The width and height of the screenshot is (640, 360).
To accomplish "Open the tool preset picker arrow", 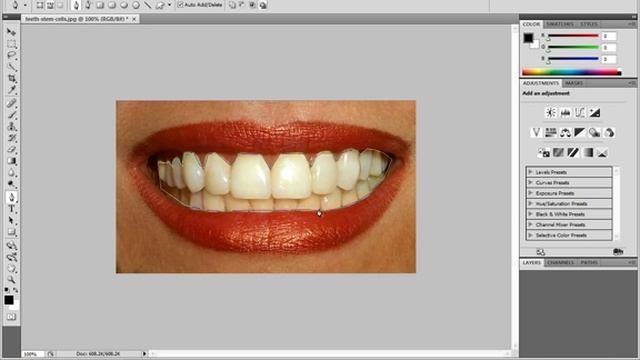I will [25, 5].
